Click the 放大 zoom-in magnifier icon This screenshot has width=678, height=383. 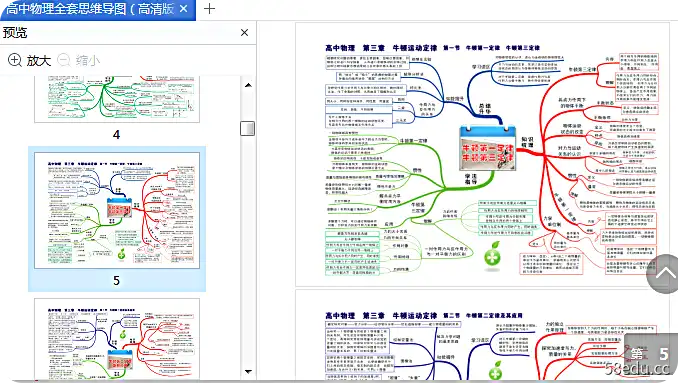coord(15,60)
